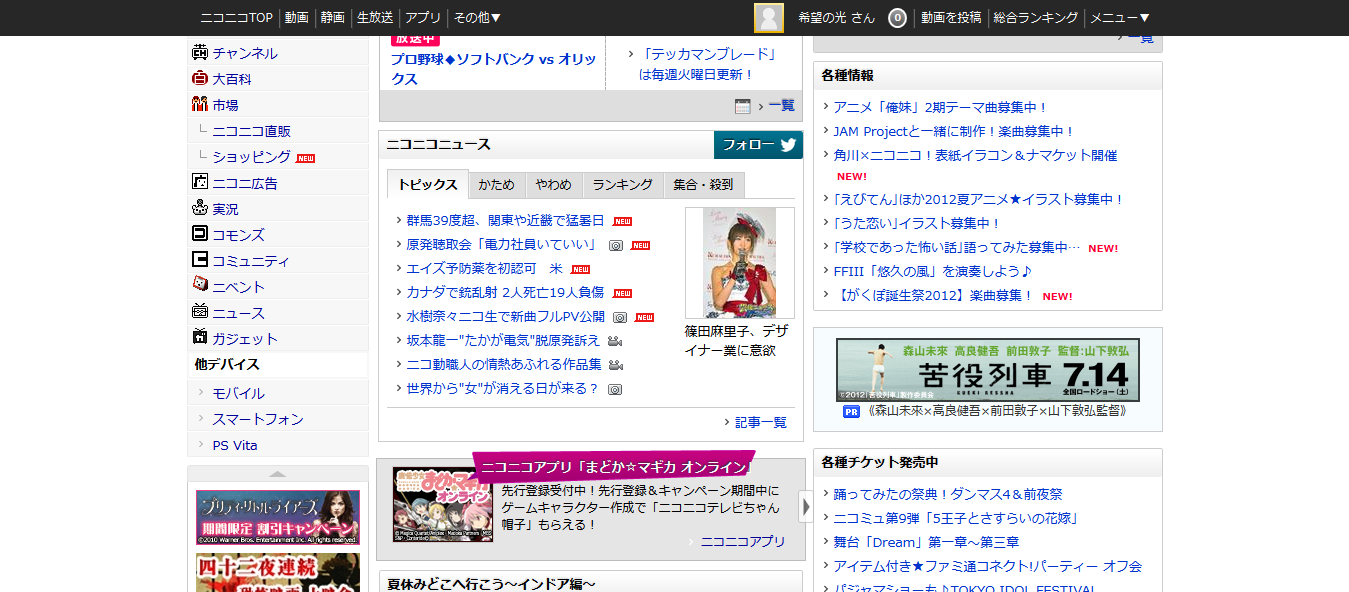Open カナダで銃乱射 news headline
Screen dimensions: 1349x592
click(505, 292)
